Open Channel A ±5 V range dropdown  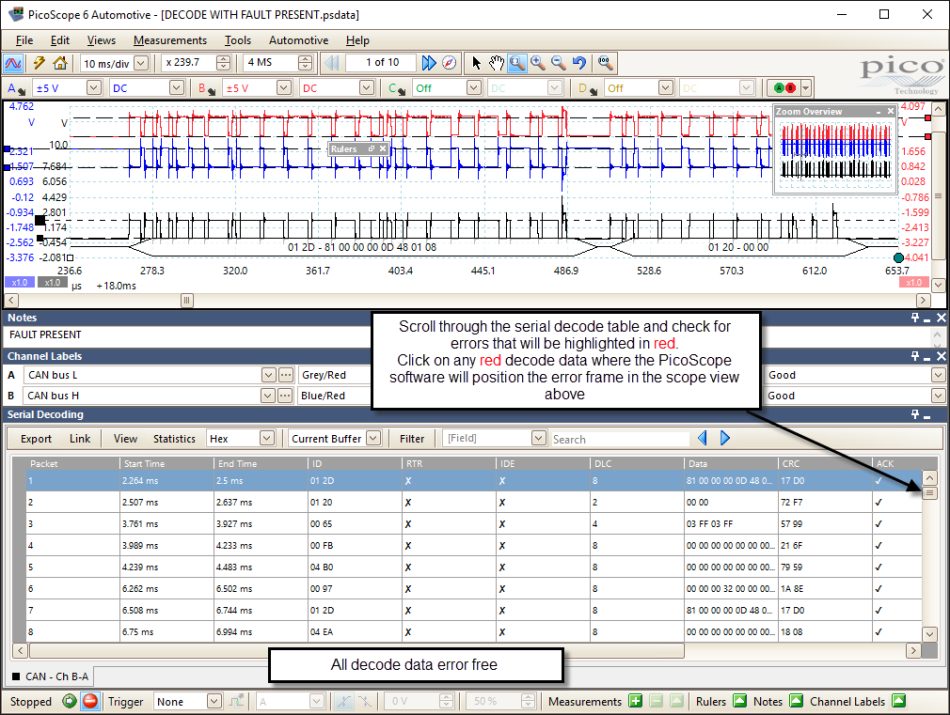[x=93, y=88]
